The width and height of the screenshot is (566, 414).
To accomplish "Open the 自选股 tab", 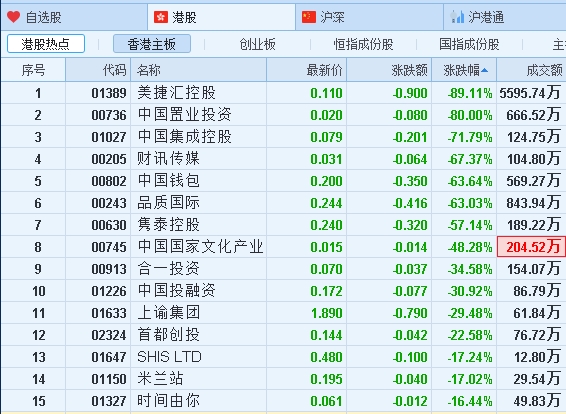I will tap(74, 17).
